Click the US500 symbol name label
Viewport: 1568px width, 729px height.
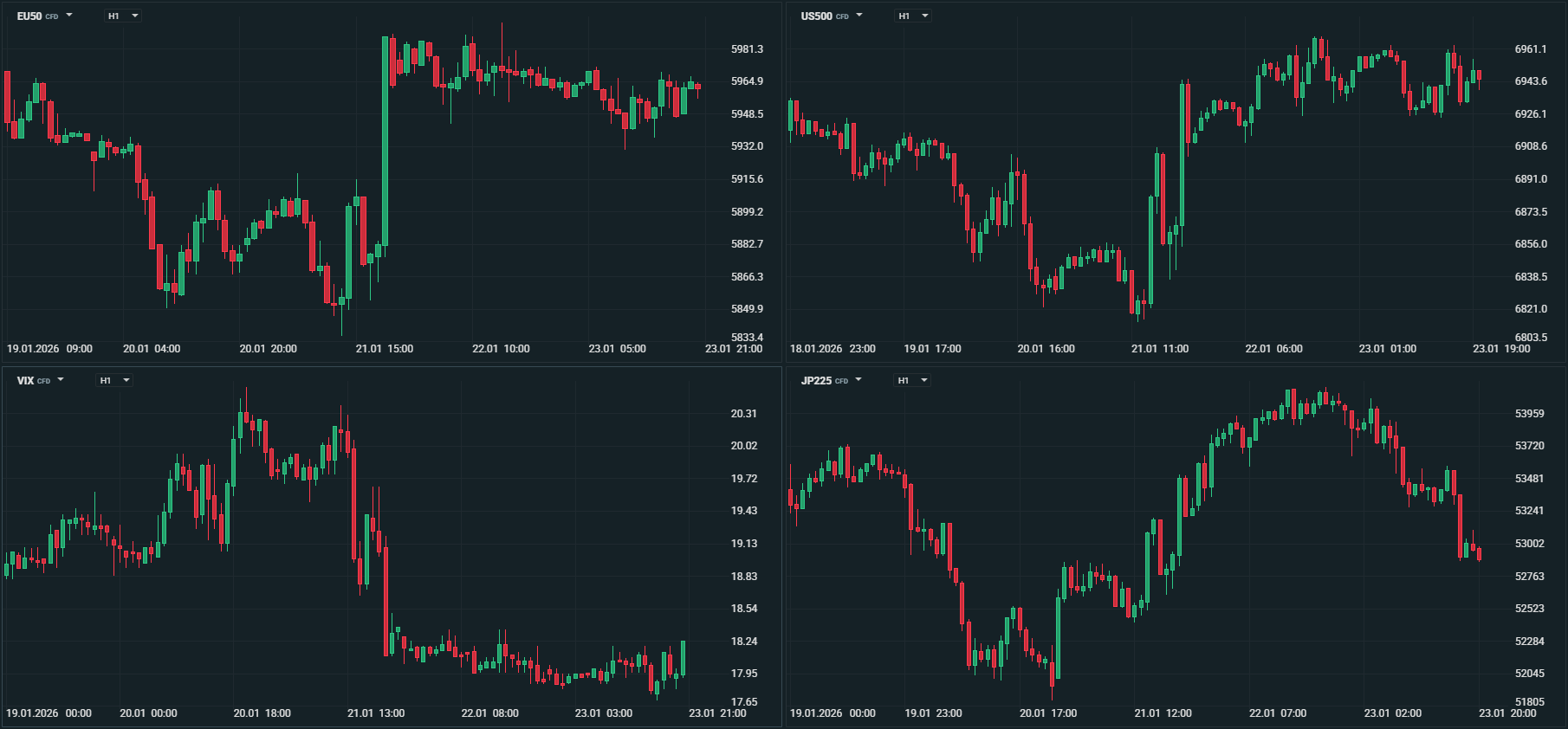tap(816, 16)
